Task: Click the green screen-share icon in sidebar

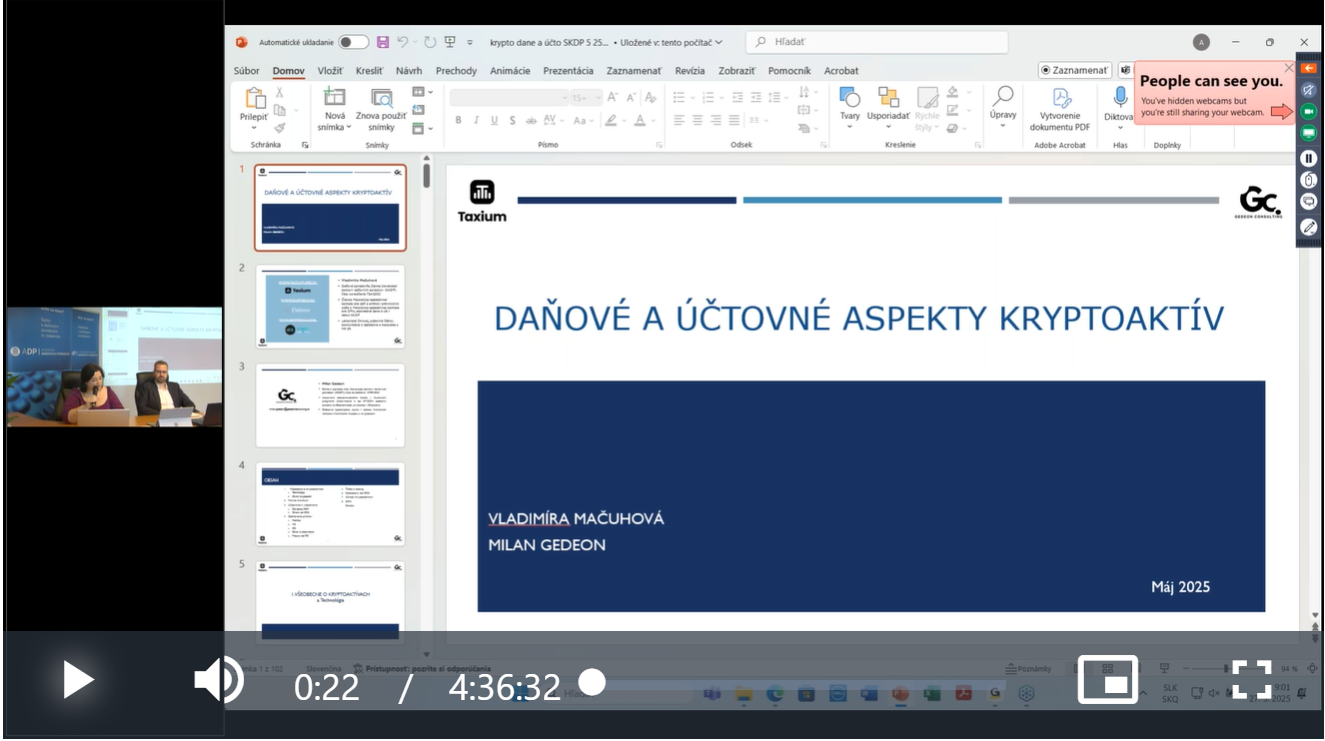Action: coord(1309,133)
